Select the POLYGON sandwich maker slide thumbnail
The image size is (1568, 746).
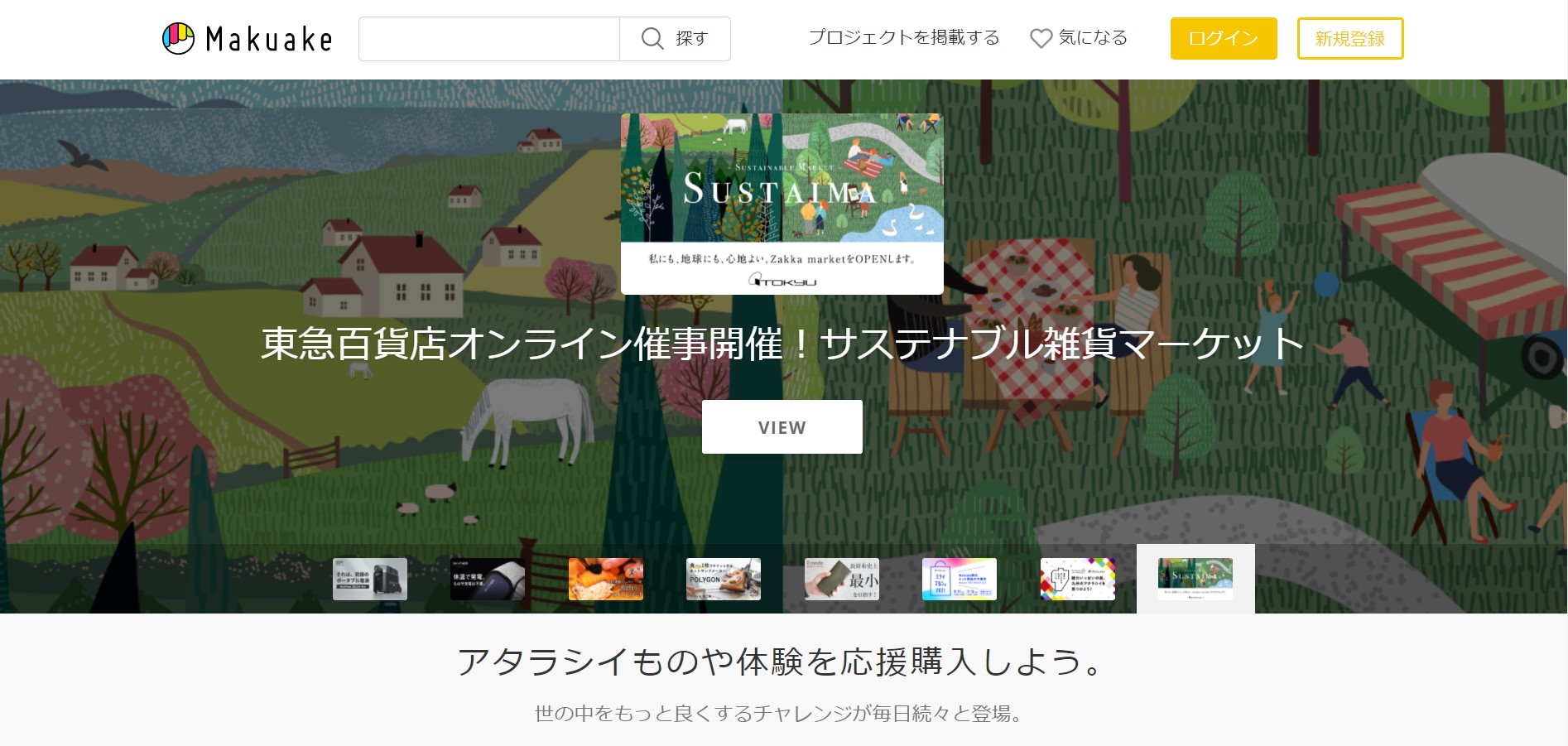[x=724, y=579]
